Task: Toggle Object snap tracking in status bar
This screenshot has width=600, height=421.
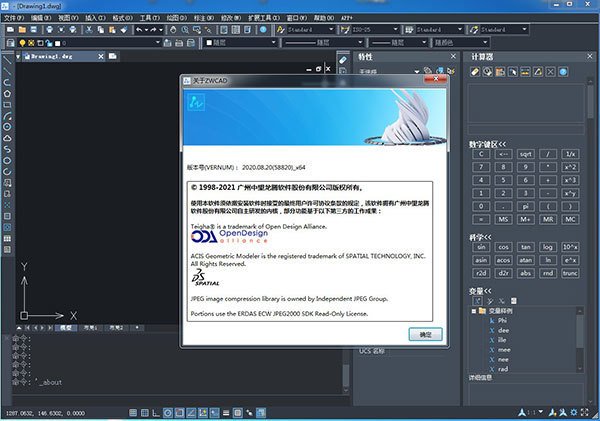Action: tap(191, 413)
